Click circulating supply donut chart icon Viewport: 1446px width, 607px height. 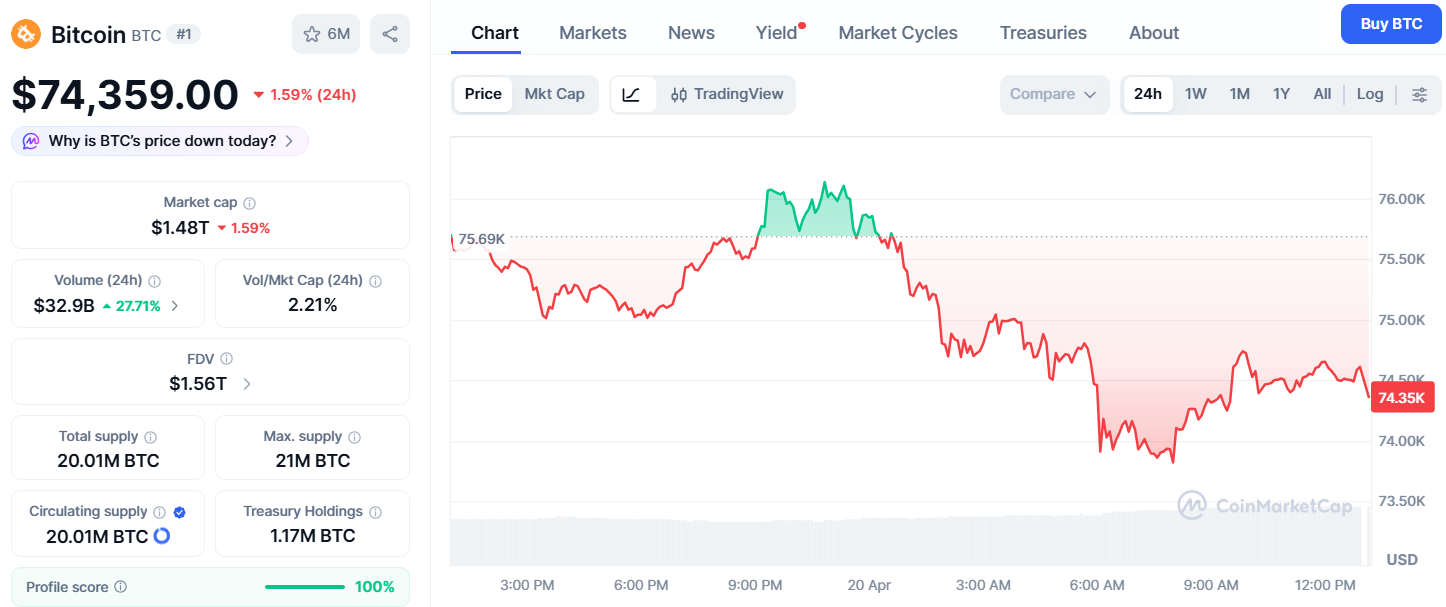pyautogui.click(x=162, y=536)
